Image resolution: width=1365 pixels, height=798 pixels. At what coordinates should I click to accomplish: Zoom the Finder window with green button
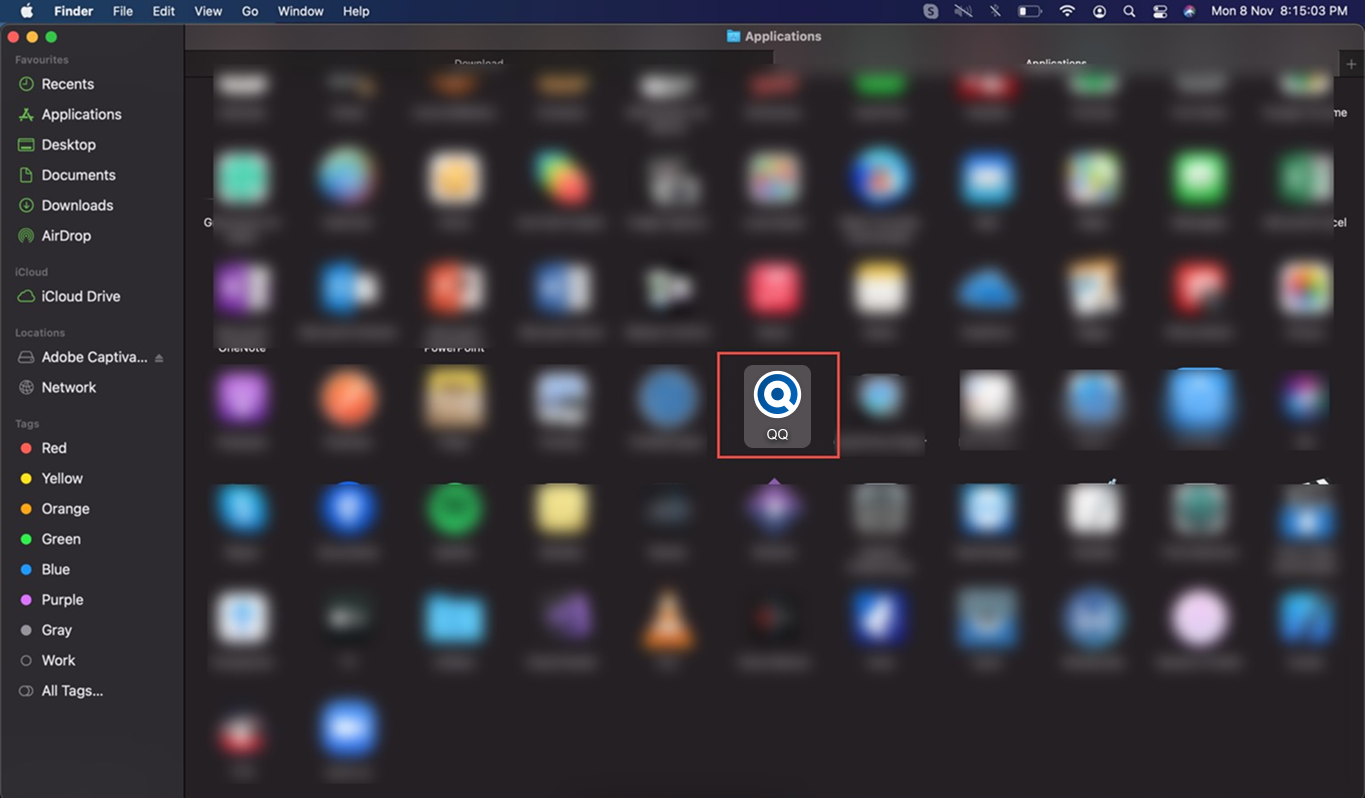click(51, 37)
